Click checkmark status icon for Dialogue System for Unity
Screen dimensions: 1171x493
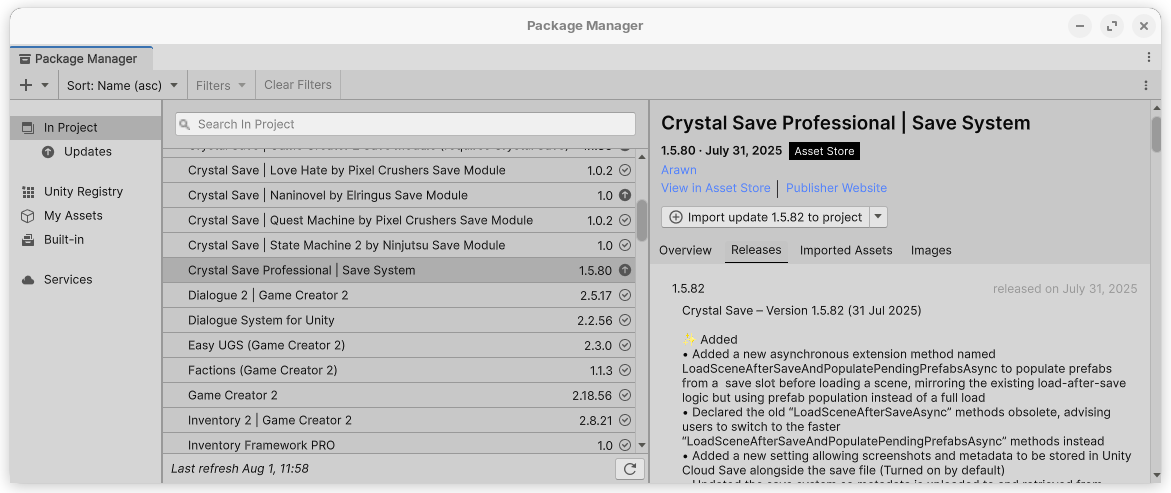point(625,320)
